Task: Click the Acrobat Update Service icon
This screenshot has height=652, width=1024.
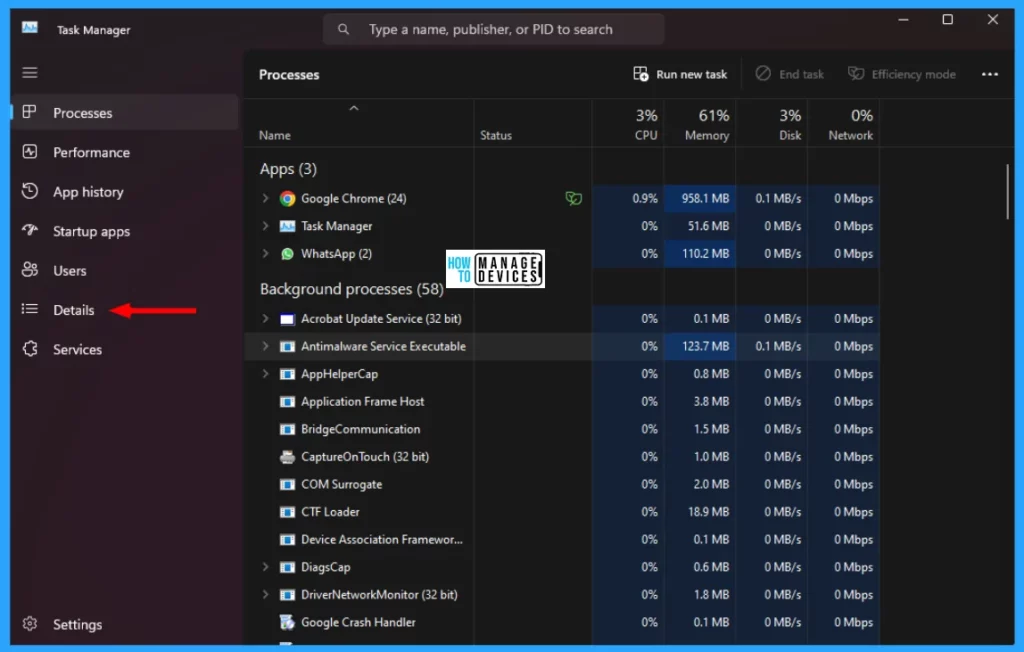Action: point(287,319)
